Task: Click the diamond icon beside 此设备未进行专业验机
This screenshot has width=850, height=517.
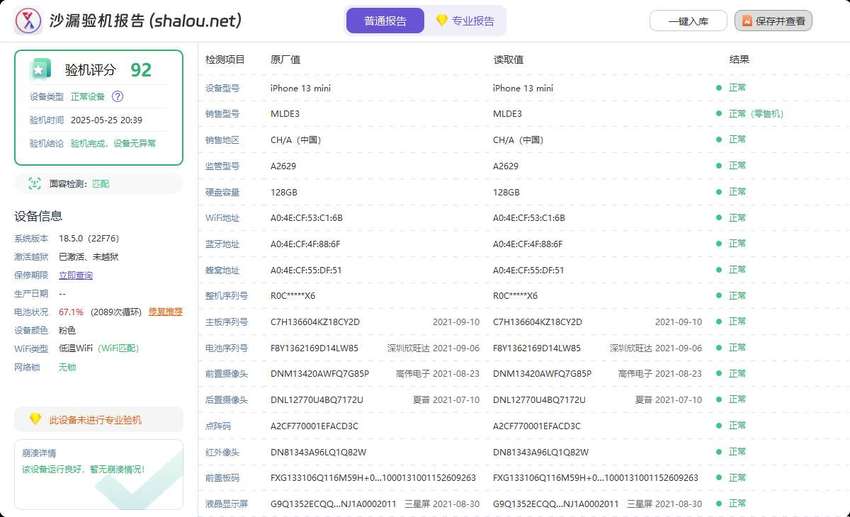Action: point(35,419)
